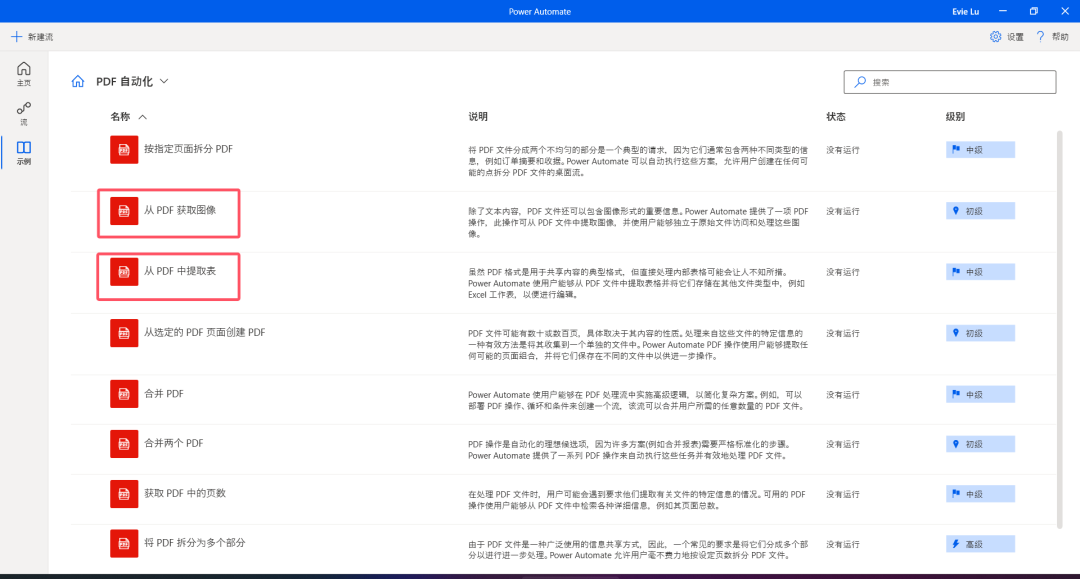Expand the PDF 自动化 dropdown chevron
The width and height of the screenshot is (1080, 579).
[x=164, y=82]
